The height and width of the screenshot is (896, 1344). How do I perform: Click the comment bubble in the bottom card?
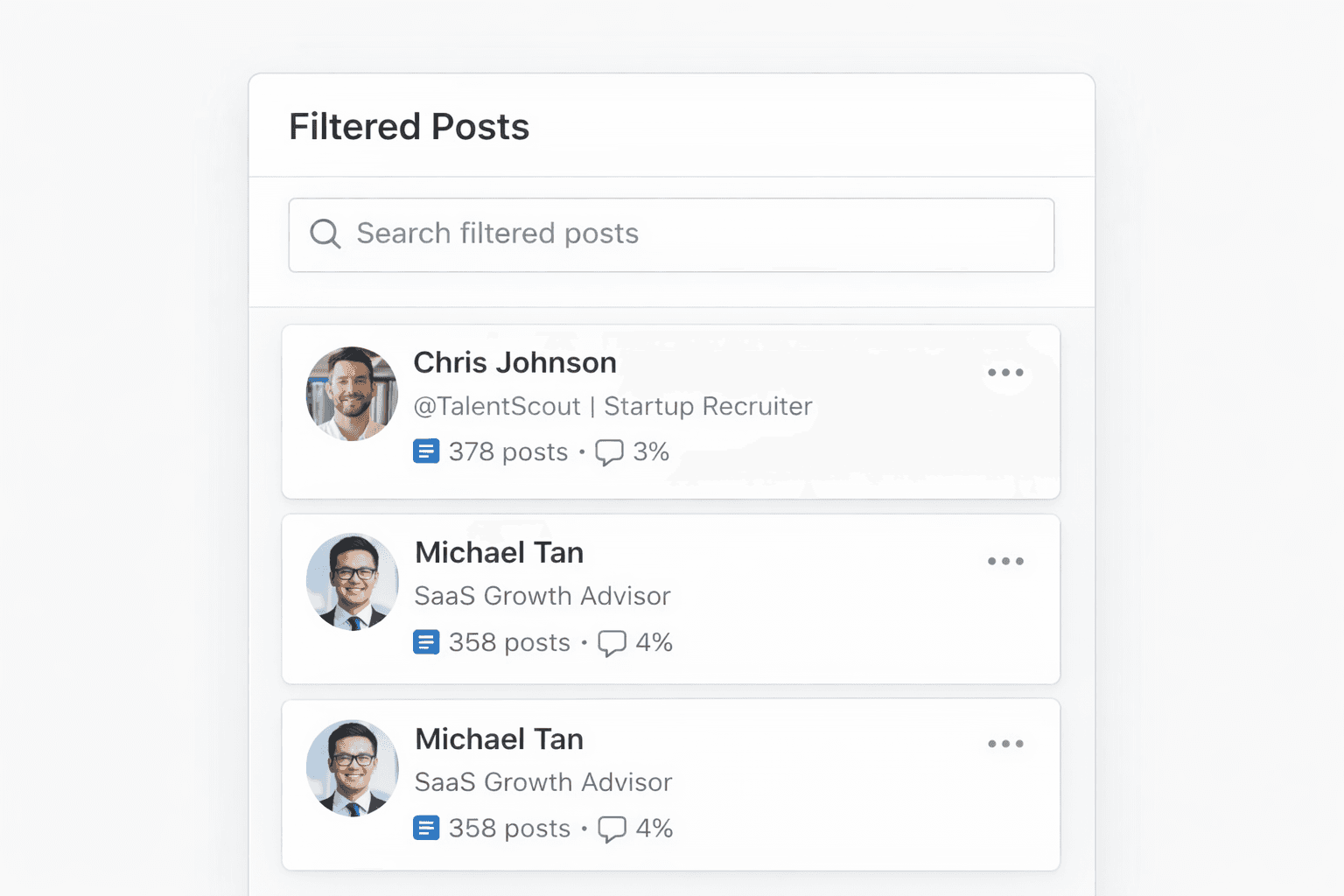coord(612,829)
